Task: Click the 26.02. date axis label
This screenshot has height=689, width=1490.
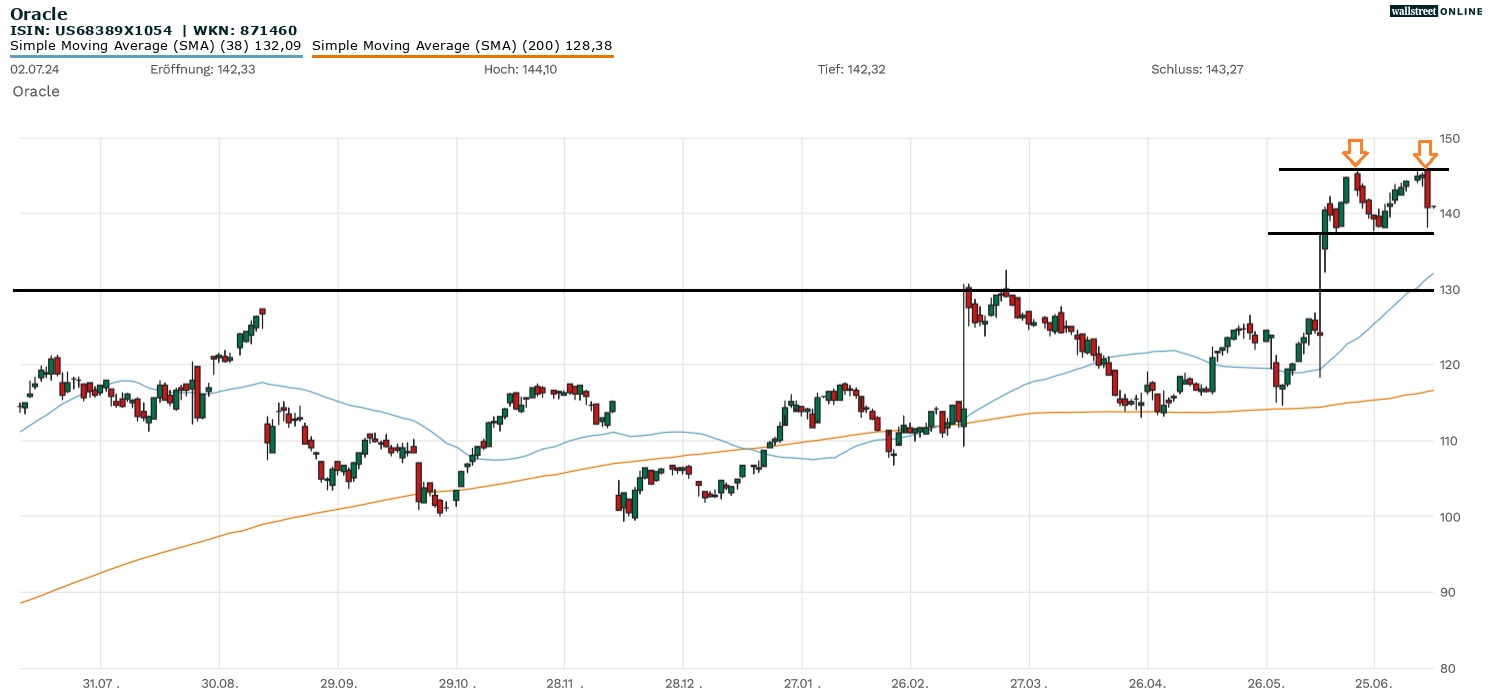Action: click(x=909, y=684)
